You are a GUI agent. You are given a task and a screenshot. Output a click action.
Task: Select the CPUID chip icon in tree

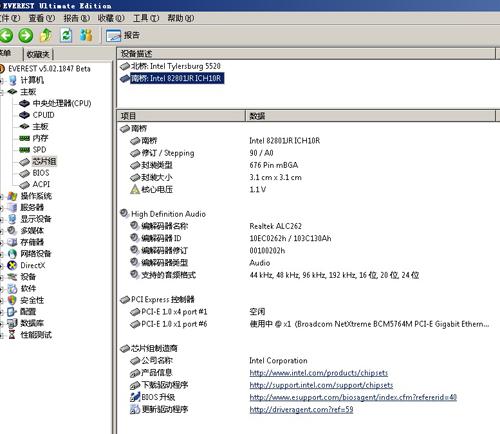click(x=24, y=115)
